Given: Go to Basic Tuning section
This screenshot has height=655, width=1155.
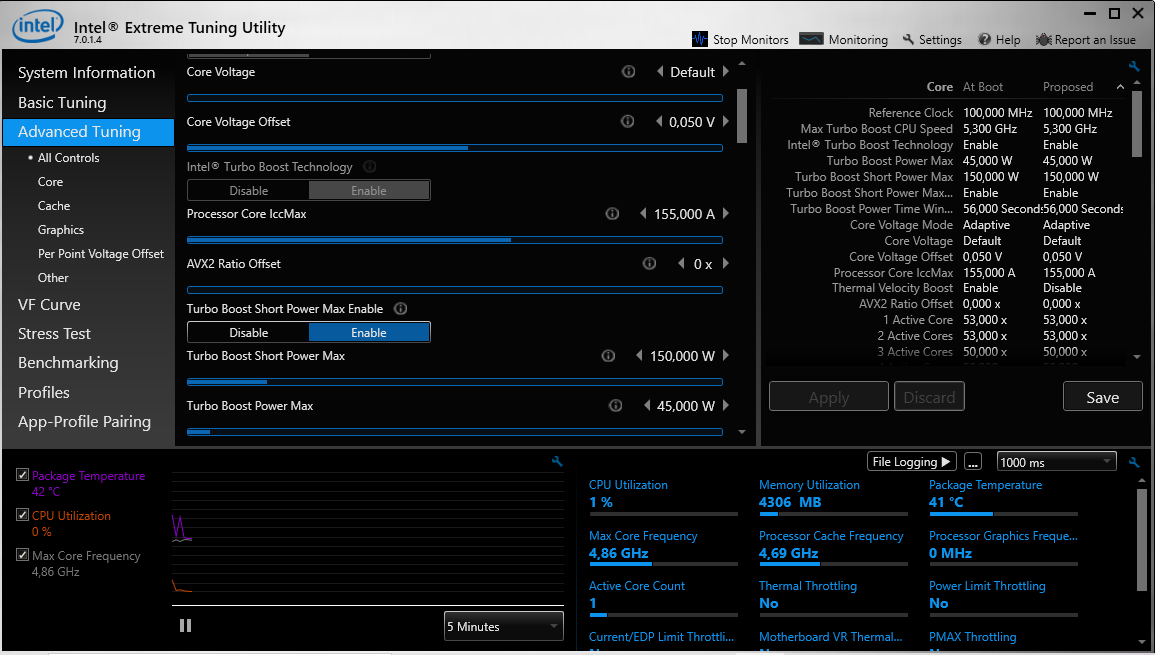Looking at the screenshot, I should pyautogui.click(x=62, y=102).
